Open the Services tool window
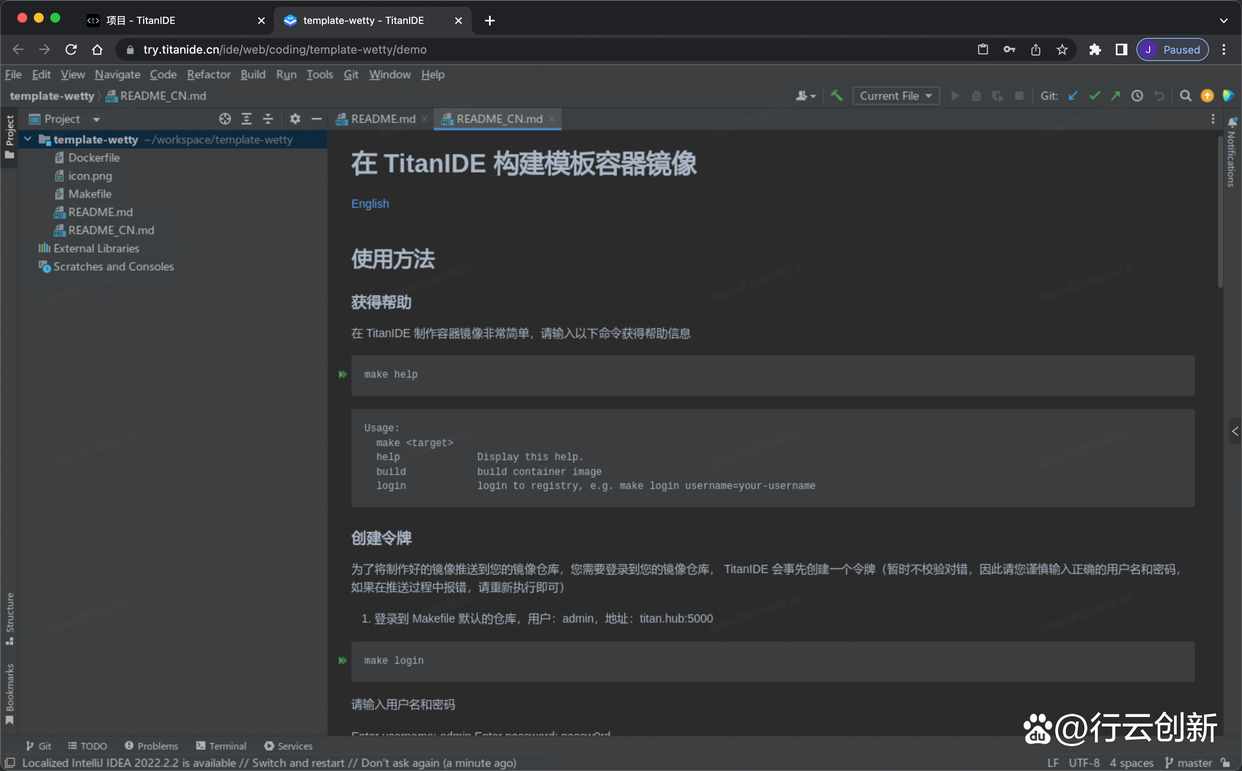1242x771 pixels. 288,746
